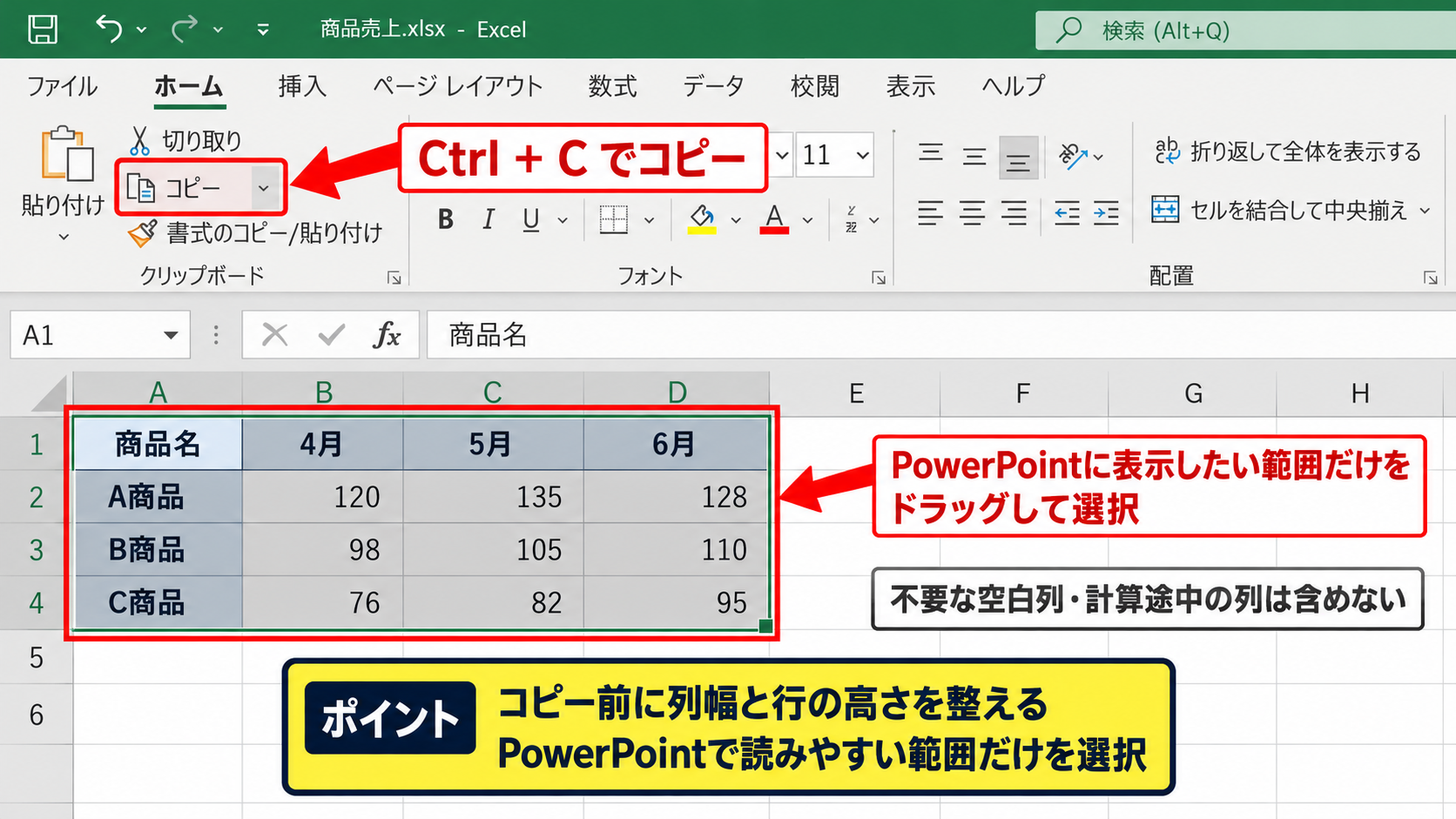1456x819 pixels.
Task: Select cell containing 135
Action: click(x=494, y=497)
